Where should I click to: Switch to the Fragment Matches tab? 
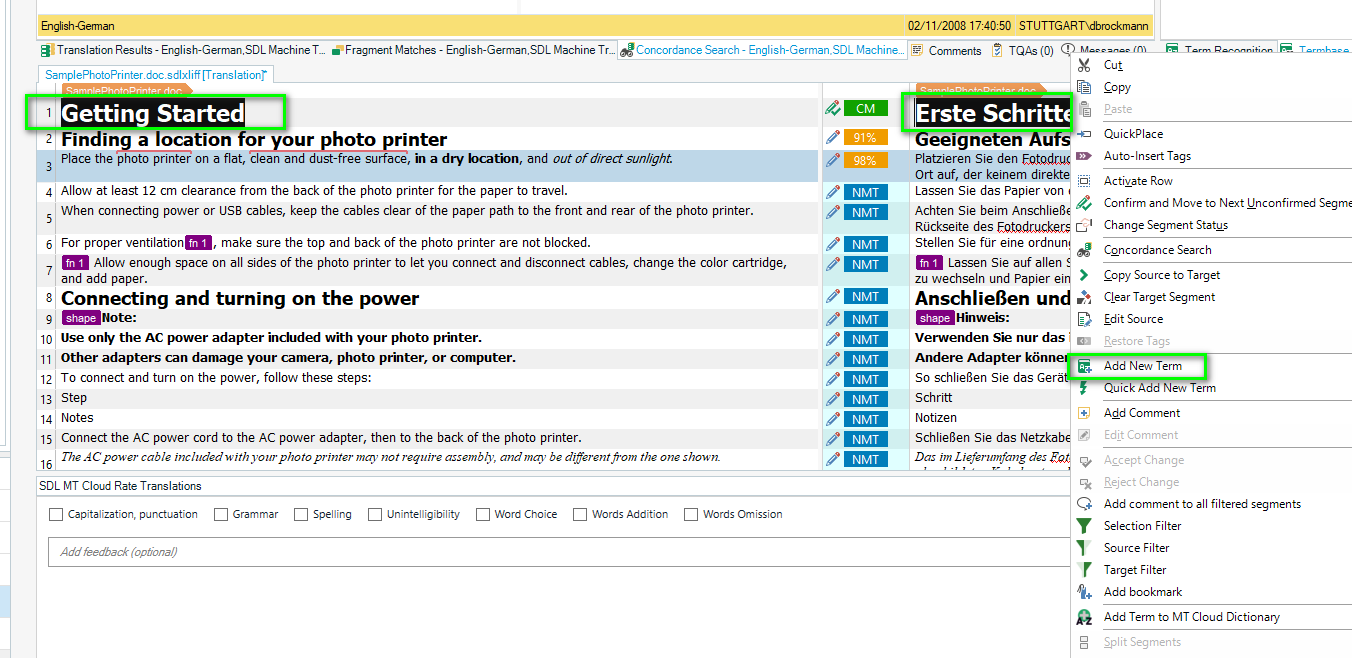point(474,50)
